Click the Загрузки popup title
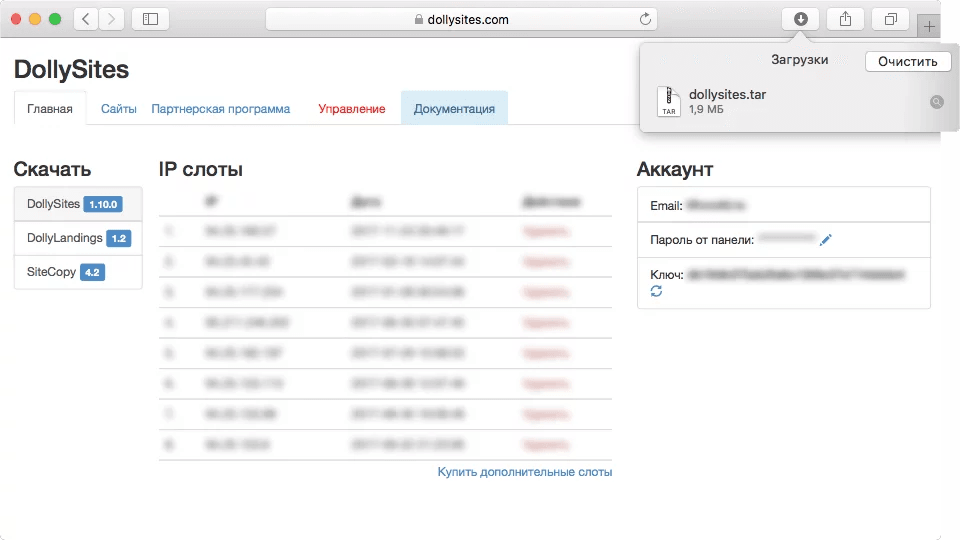960x540 pixels. 800,60
